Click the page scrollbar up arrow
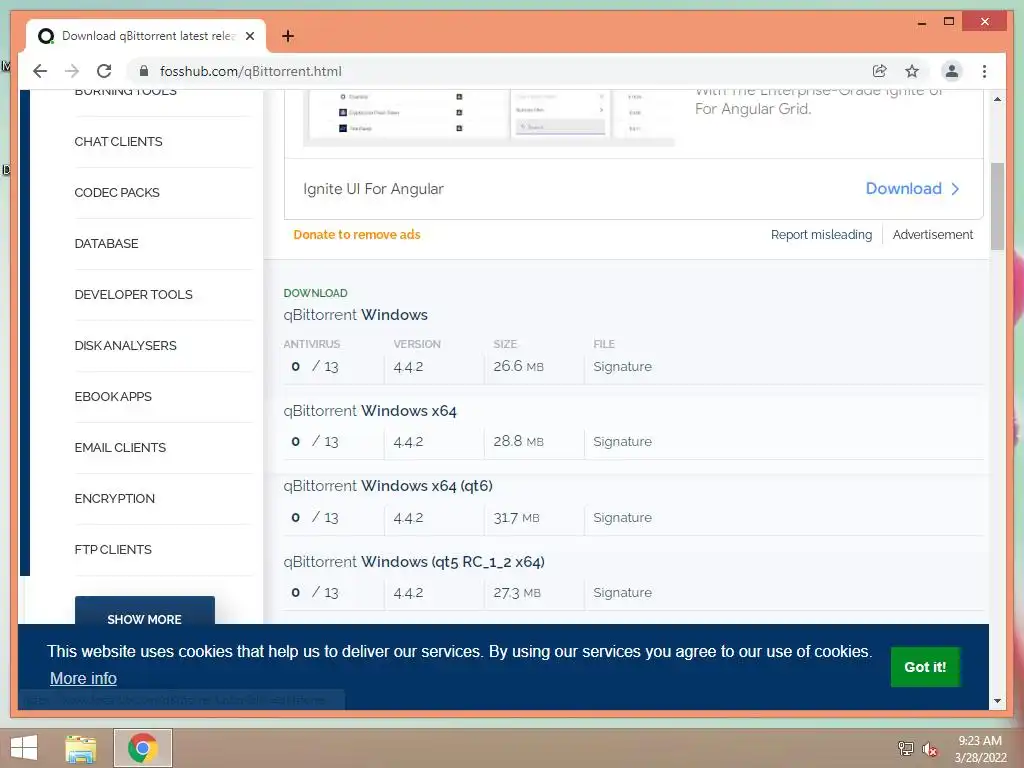 pos(997,99)
